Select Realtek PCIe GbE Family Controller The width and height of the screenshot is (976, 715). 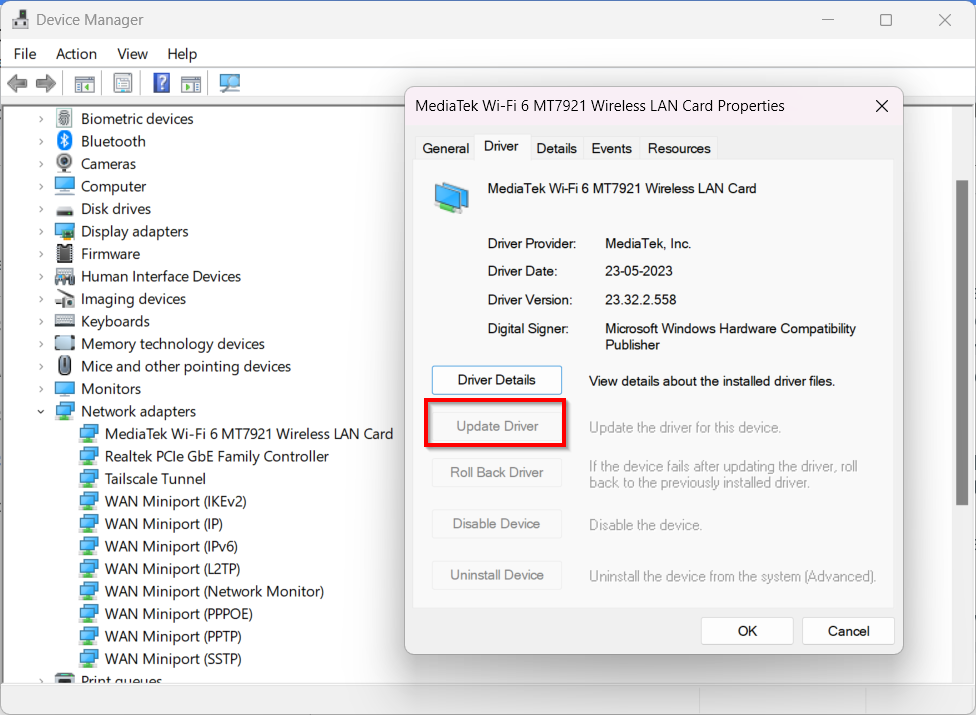tap(216, 456)
